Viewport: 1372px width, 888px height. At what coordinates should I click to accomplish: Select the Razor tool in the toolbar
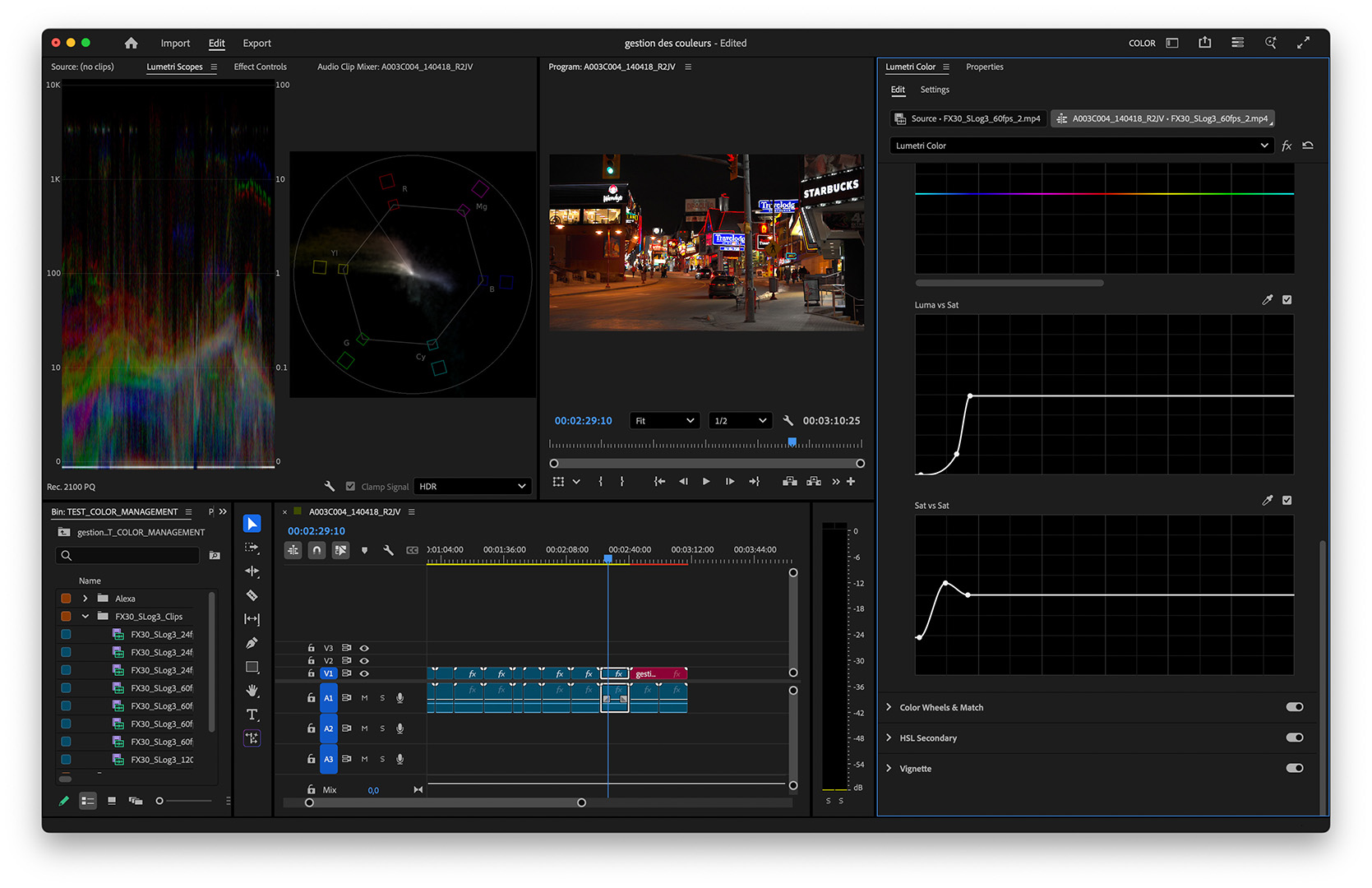[x=252, y=595]
